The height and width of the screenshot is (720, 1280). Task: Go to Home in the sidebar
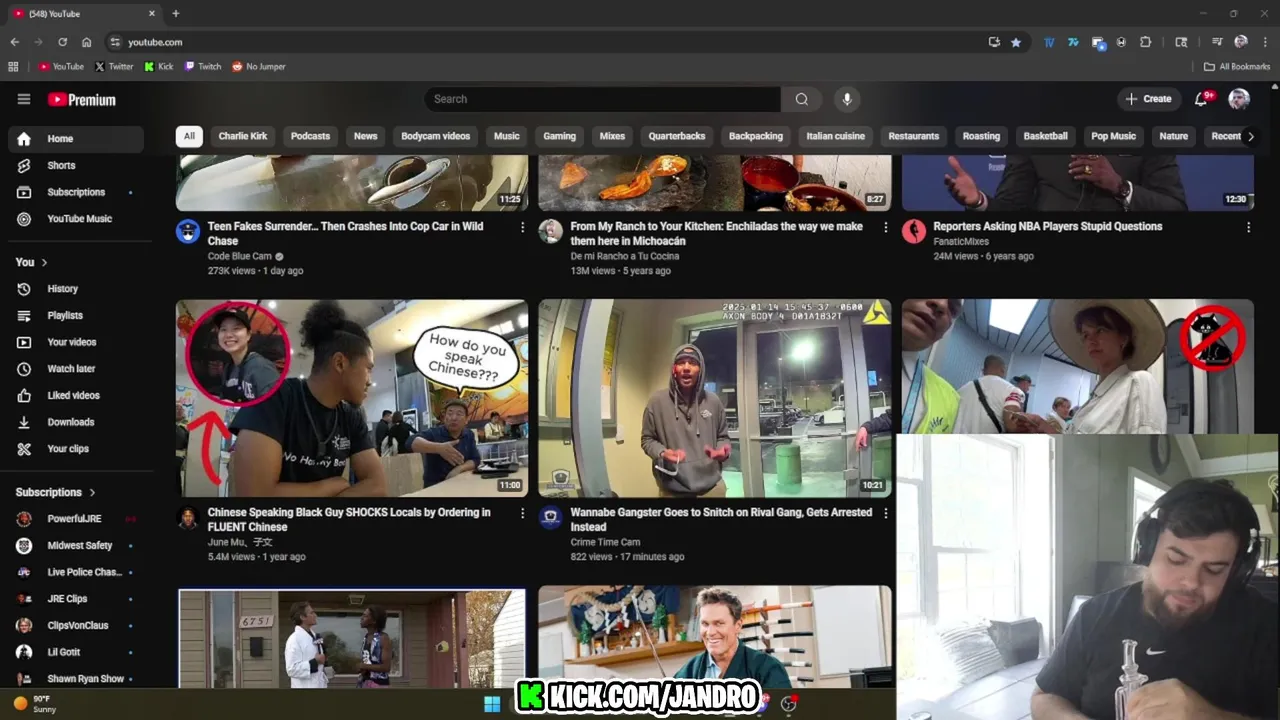(x=76, y=139)
